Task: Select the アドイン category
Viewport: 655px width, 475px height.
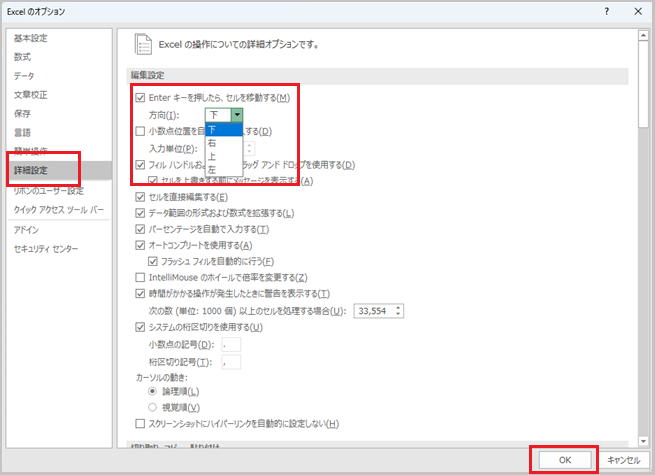Action: pos(26,230)
